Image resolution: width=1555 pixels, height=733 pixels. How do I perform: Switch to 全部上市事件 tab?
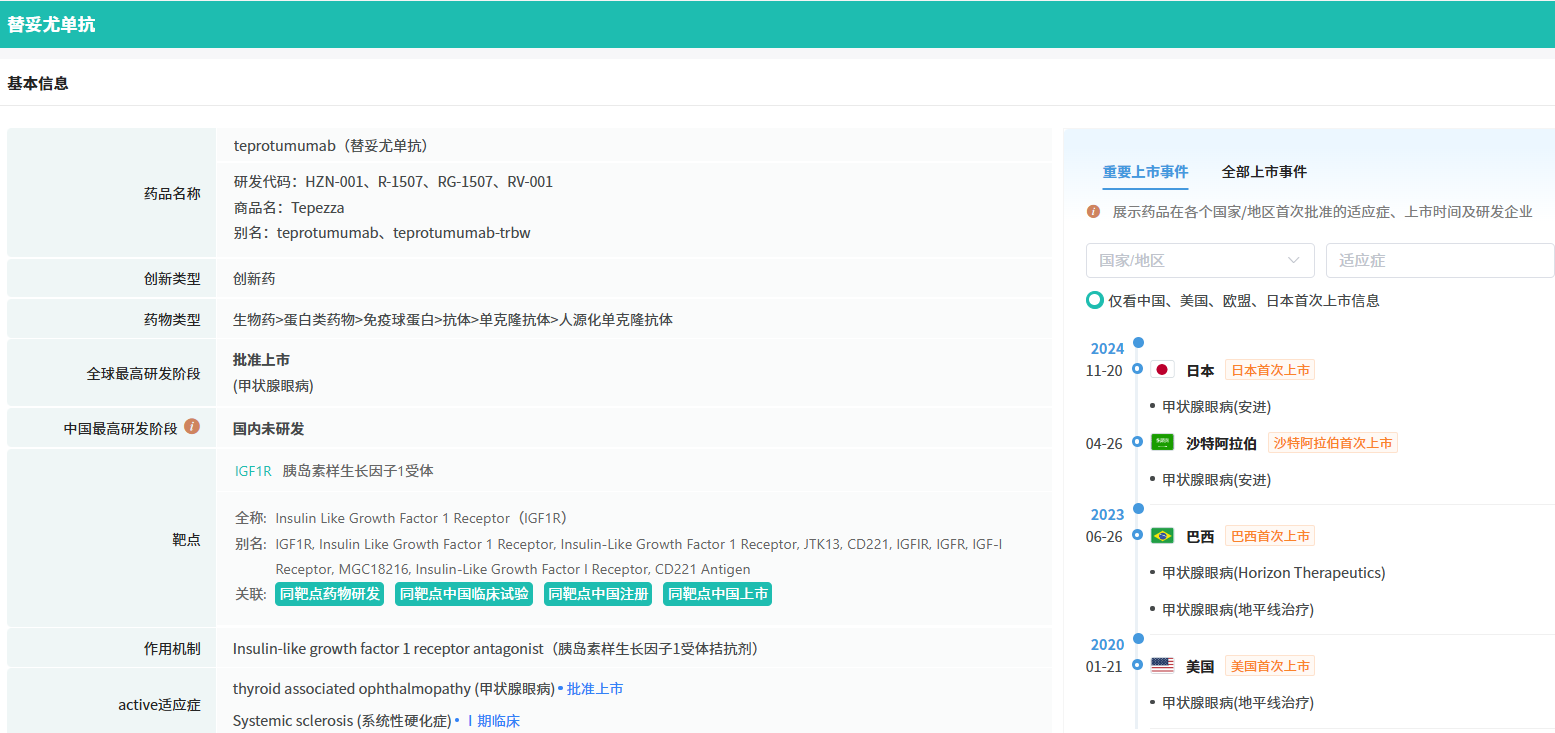coord(1263,172)
